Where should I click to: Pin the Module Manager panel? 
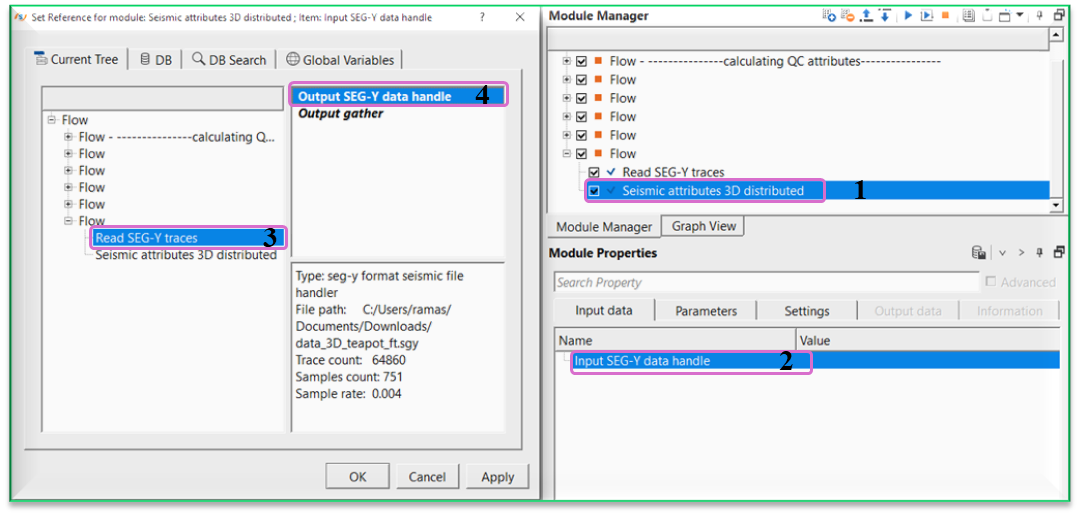[1039, 15]
